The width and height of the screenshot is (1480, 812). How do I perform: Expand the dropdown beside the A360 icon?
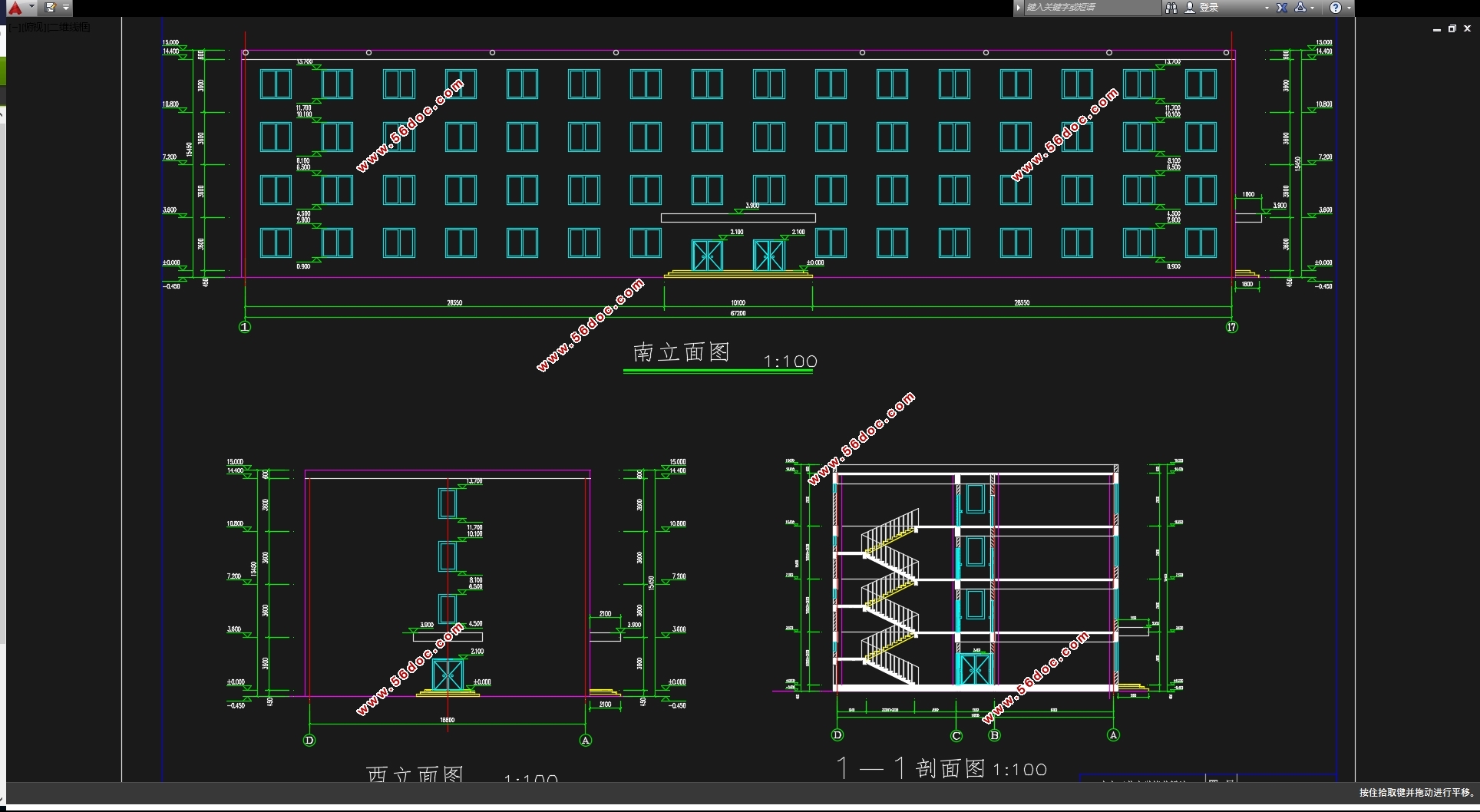pos(1313,8)
